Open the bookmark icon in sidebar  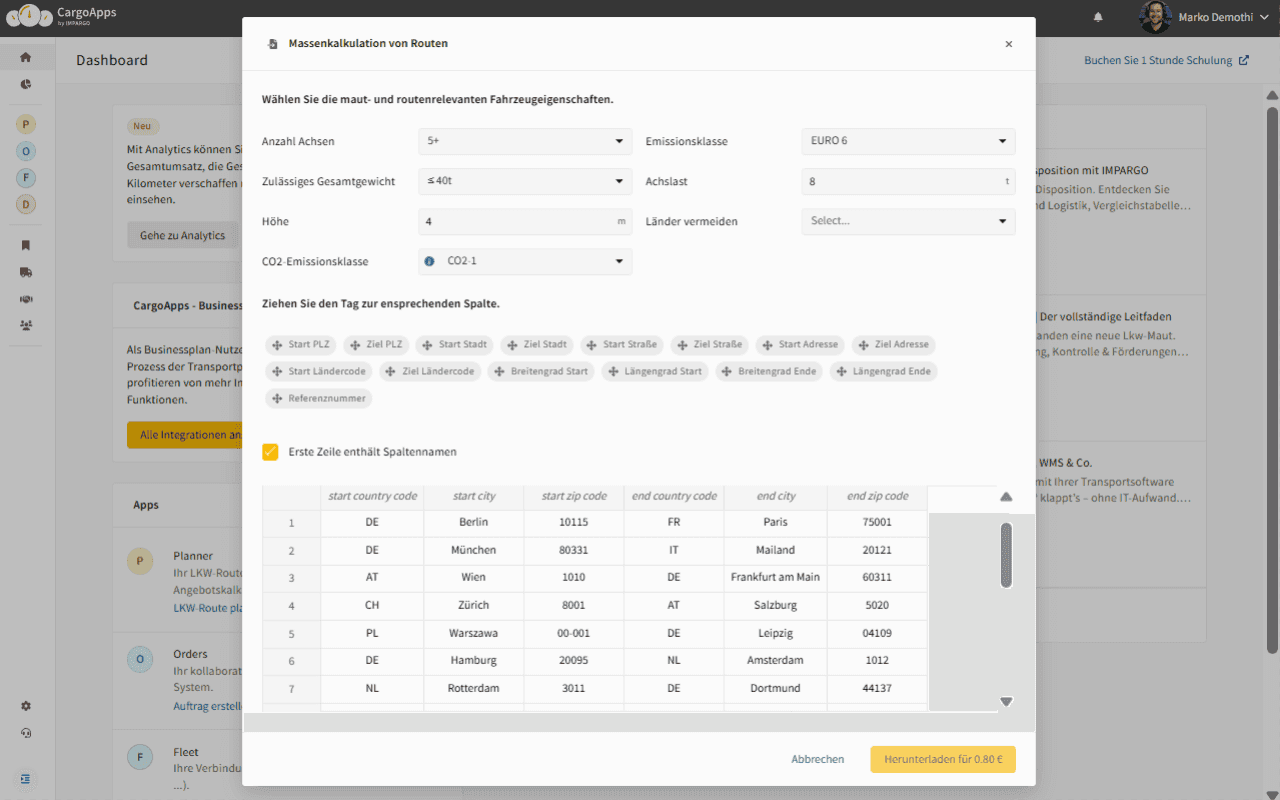(26, 245)
